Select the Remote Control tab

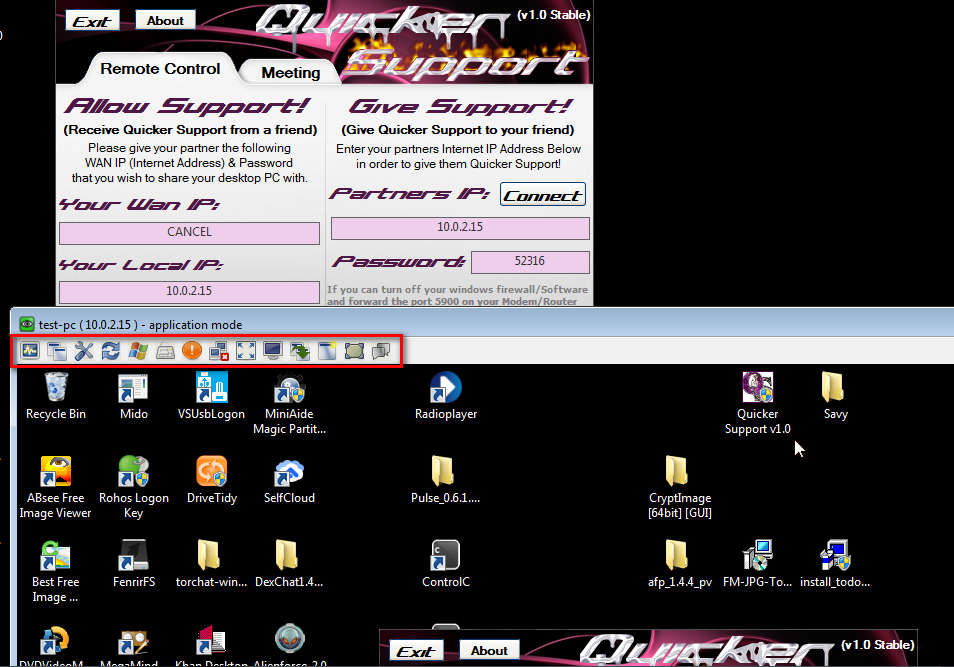coord(160,69)
